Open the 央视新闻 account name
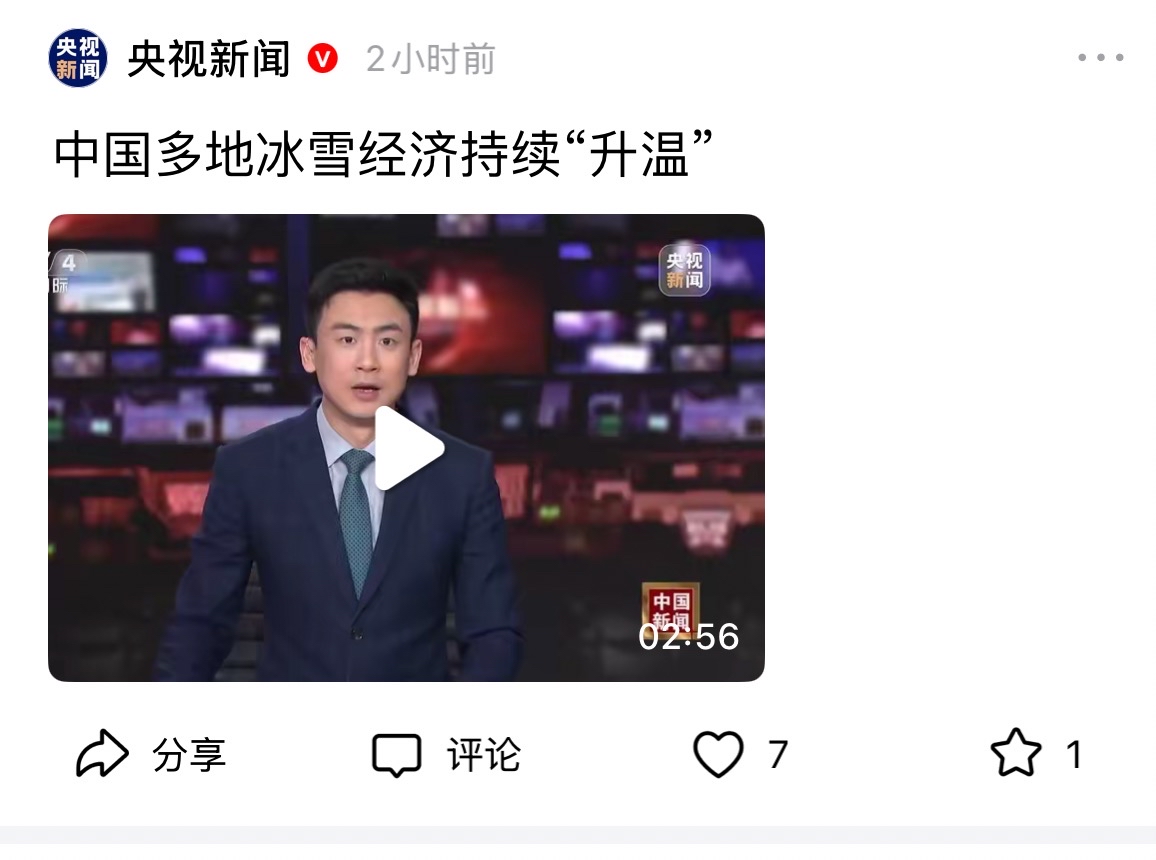Image resolution: width=1156 pixels, height=860 pixels. [x=209, y=59]
